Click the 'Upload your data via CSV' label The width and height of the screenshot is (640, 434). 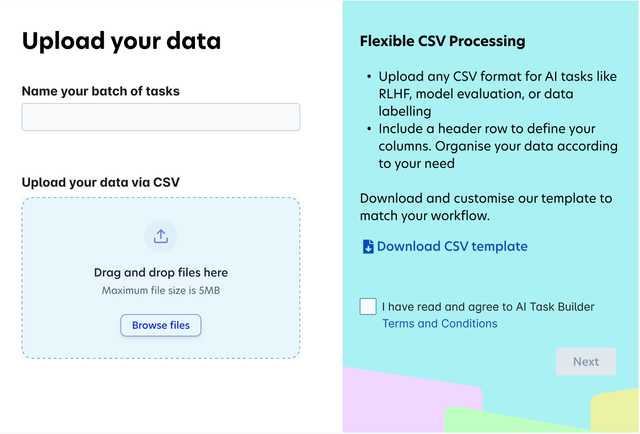100,182
